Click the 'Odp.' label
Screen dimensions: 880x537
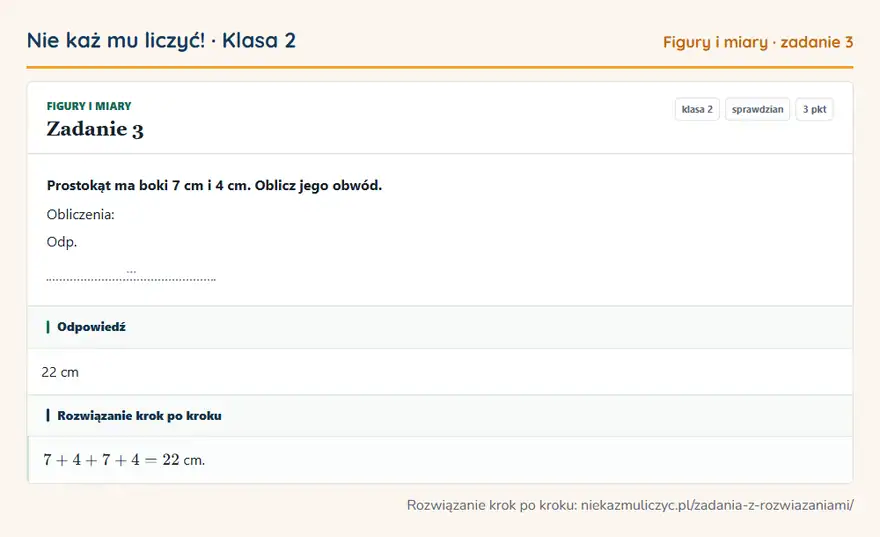tap(62, 242)
